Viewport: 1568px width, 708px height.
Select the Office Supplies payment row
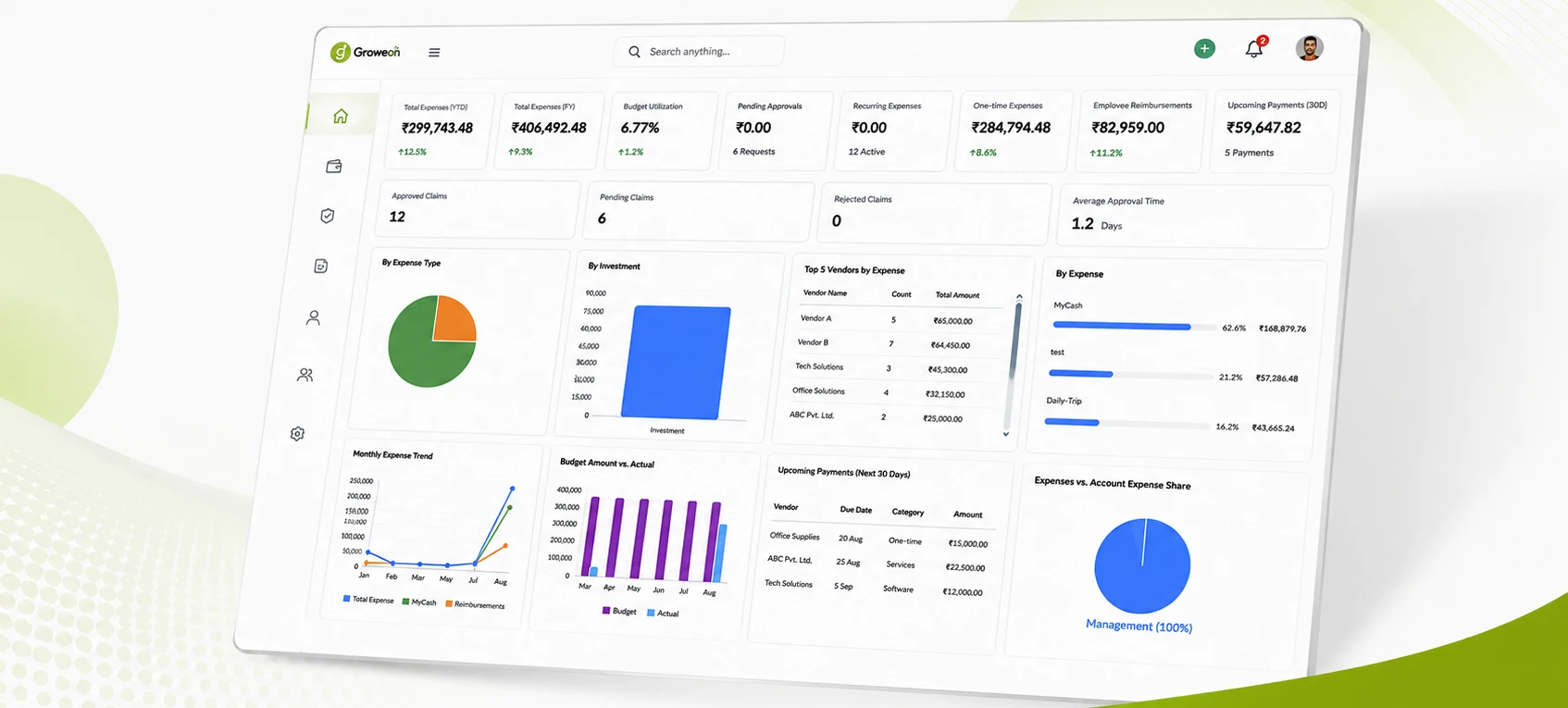[x=880, y=540]
